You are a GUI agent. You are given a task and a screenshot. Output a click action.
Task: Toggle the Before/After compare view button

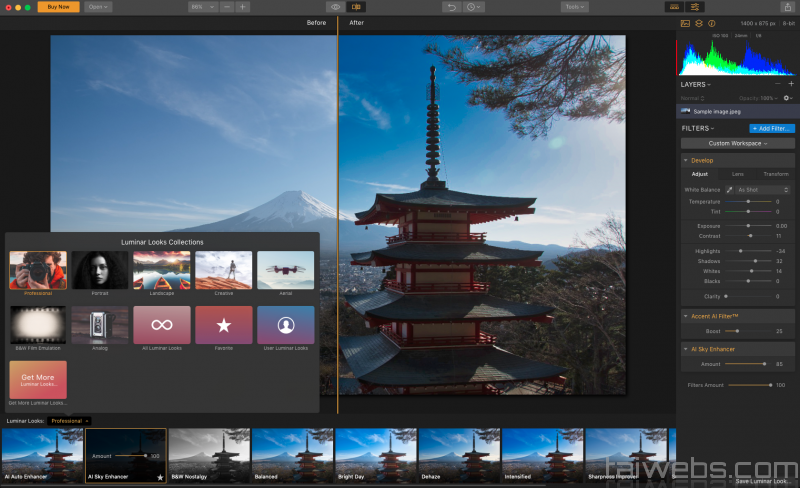click(356, 7)
